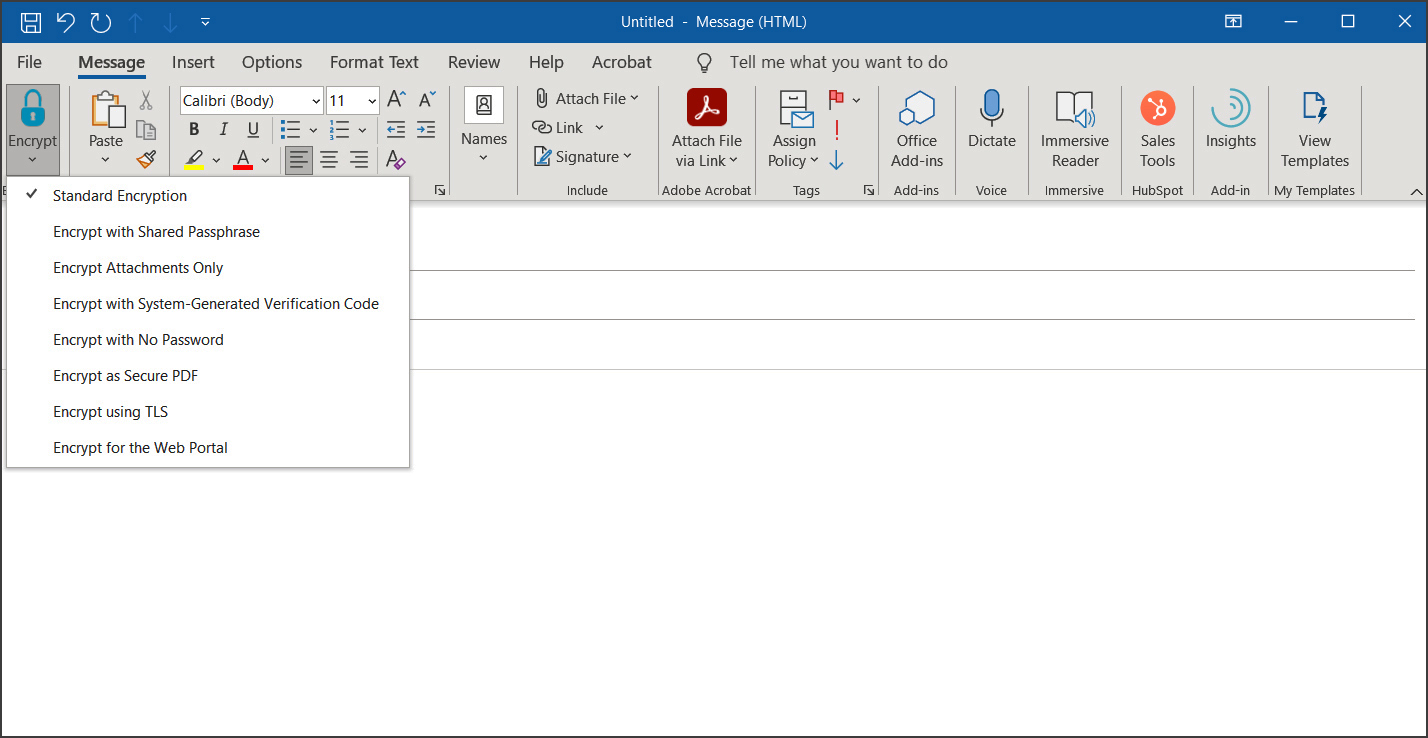Choose Encrypt with No Password
The width and height of the screenshot is (1428, 738).
(x=208, y=340)
